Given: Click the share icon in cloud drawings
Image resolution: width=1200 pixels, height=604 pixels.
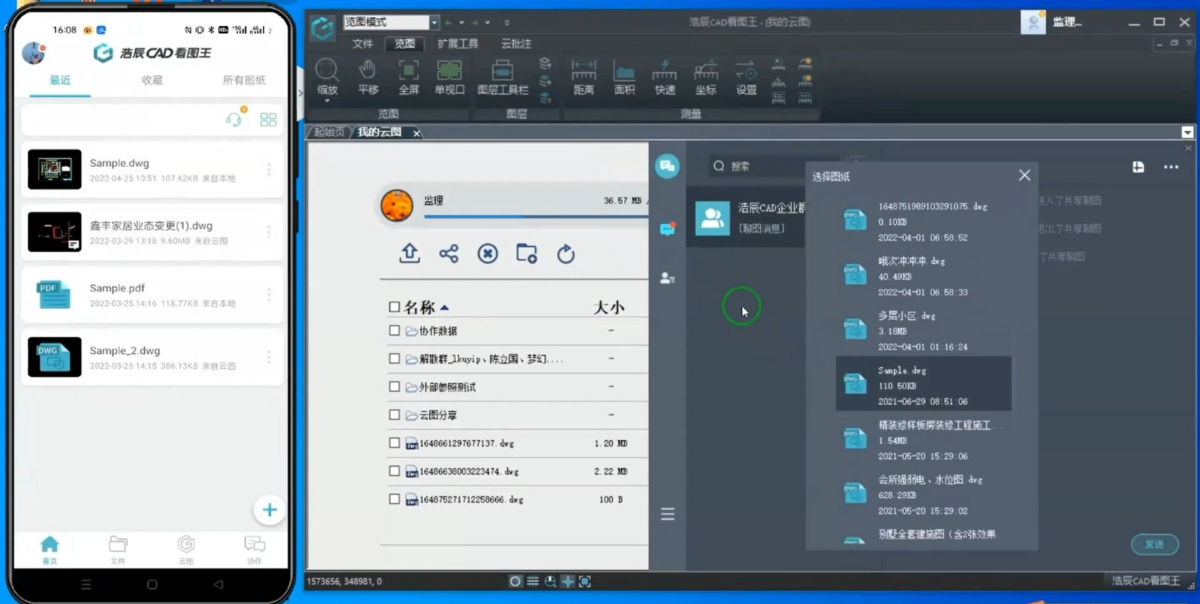Looking at the screenshot, I should click(x=449, y=254).
